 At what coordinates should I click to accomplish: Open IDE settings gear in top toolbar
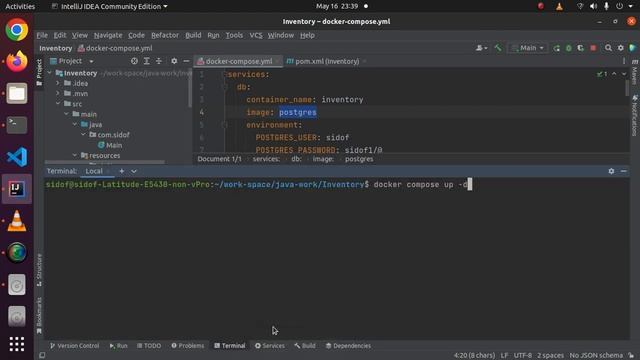(620, 48)
